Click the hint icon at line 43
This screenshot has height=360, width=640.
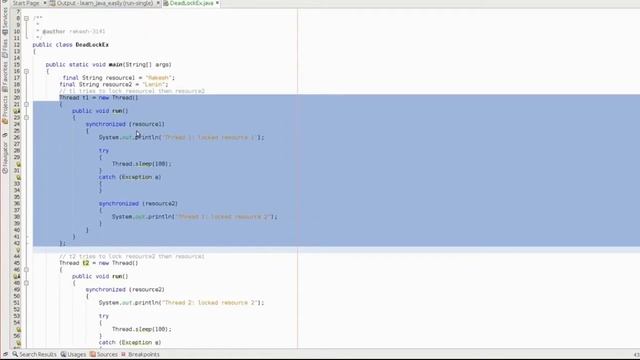tap(18, 250)
